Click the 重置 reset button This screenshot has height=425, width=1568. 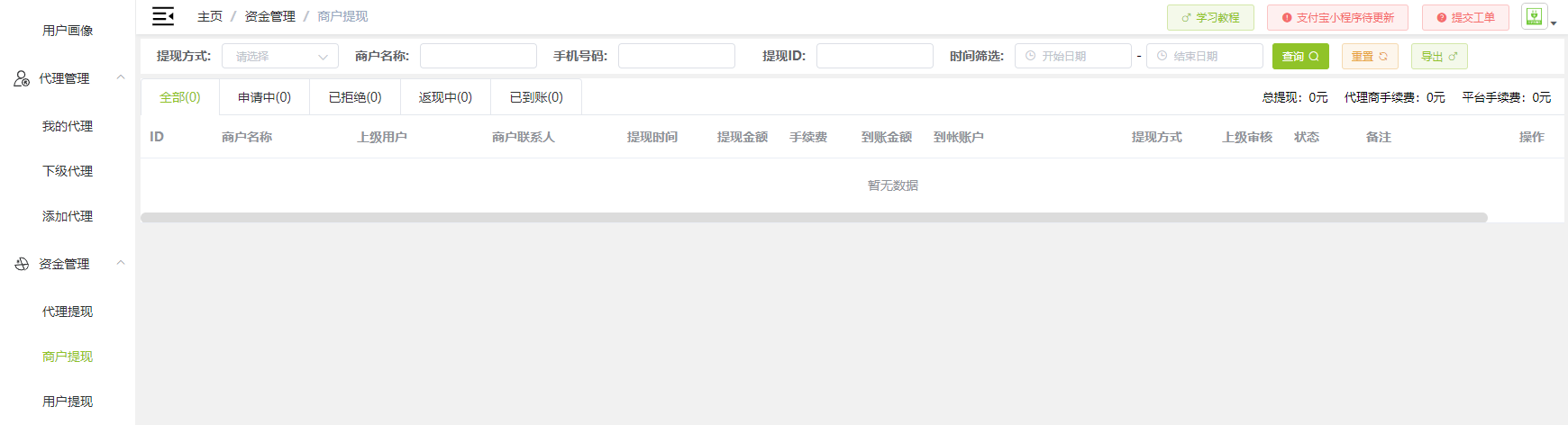(x=1370, y=56)
